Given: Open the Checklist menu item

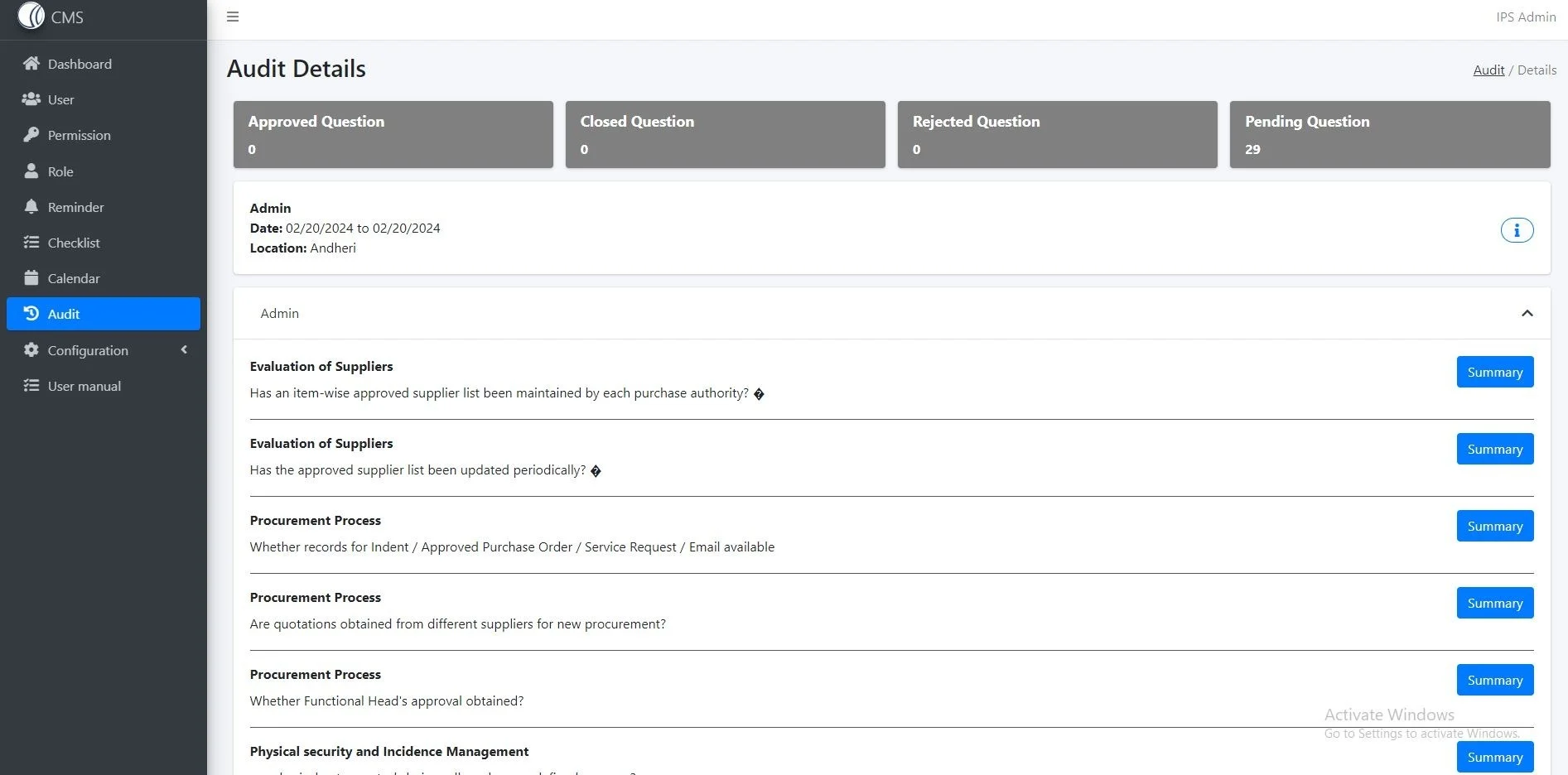Looking at the screenshot, I should pos(104,243).
